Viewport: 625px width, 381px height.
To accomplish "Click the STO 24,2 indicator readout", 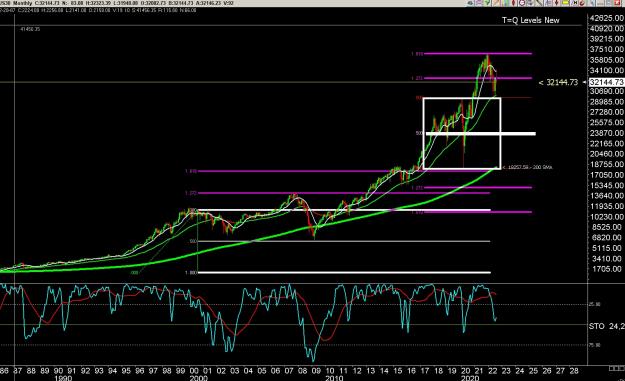I will click(606, 326).
